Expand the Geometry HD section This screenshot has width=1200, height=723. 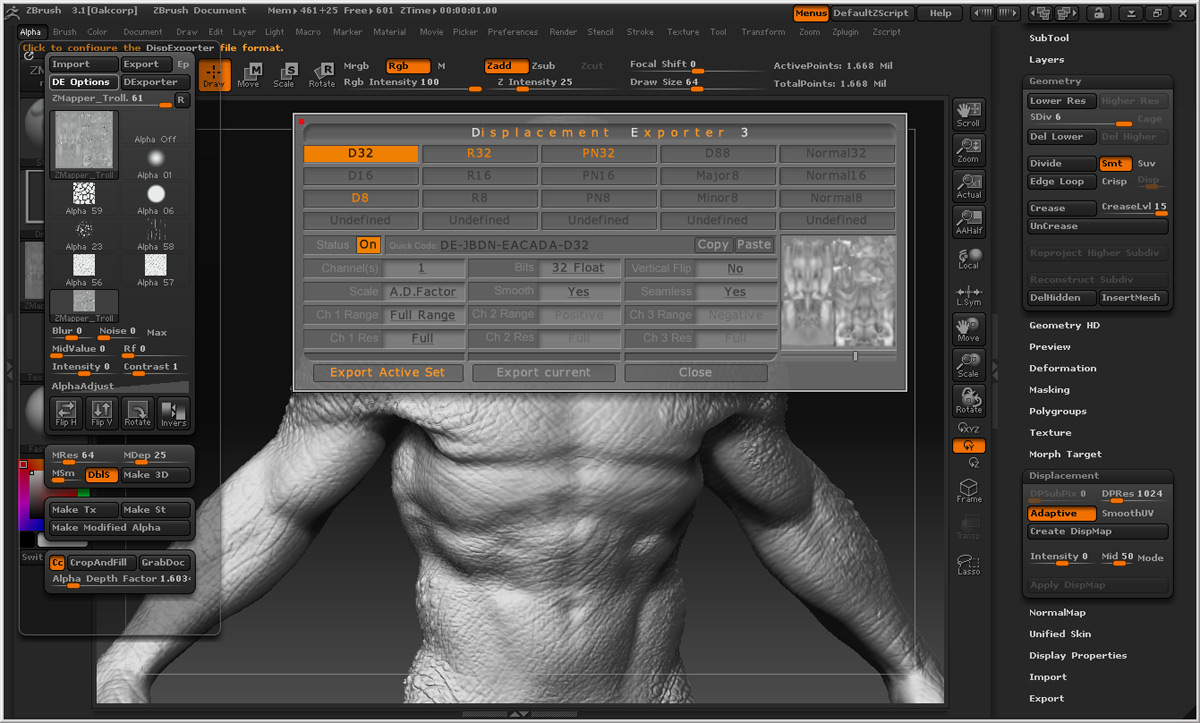tap(1064, 325)
